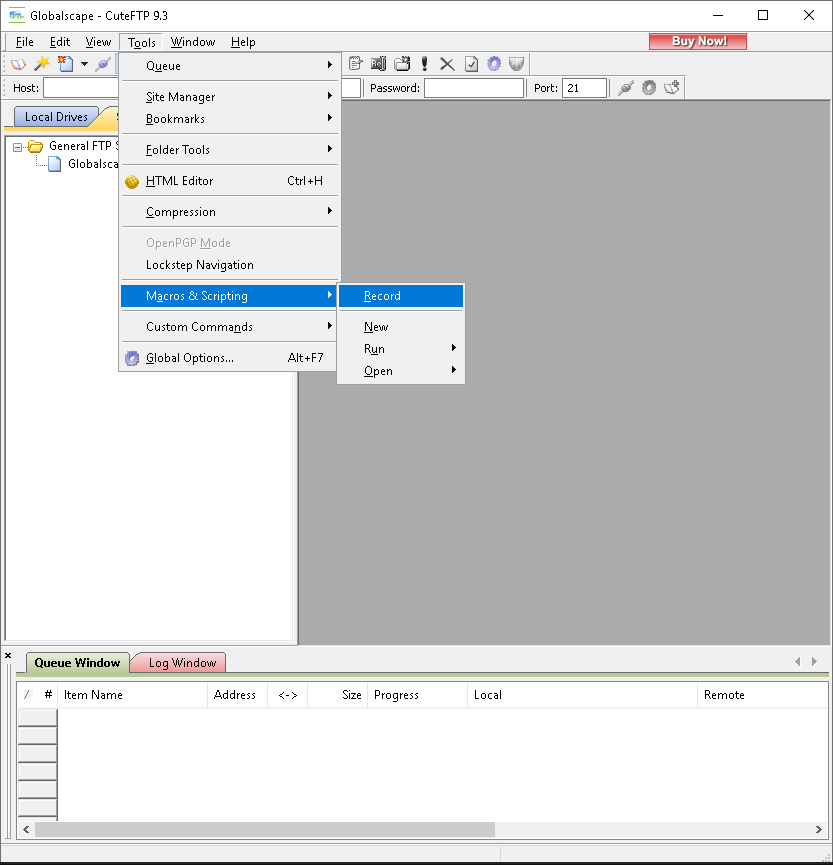
Task: Expand the Open submenu
Action: coord(401,371)
